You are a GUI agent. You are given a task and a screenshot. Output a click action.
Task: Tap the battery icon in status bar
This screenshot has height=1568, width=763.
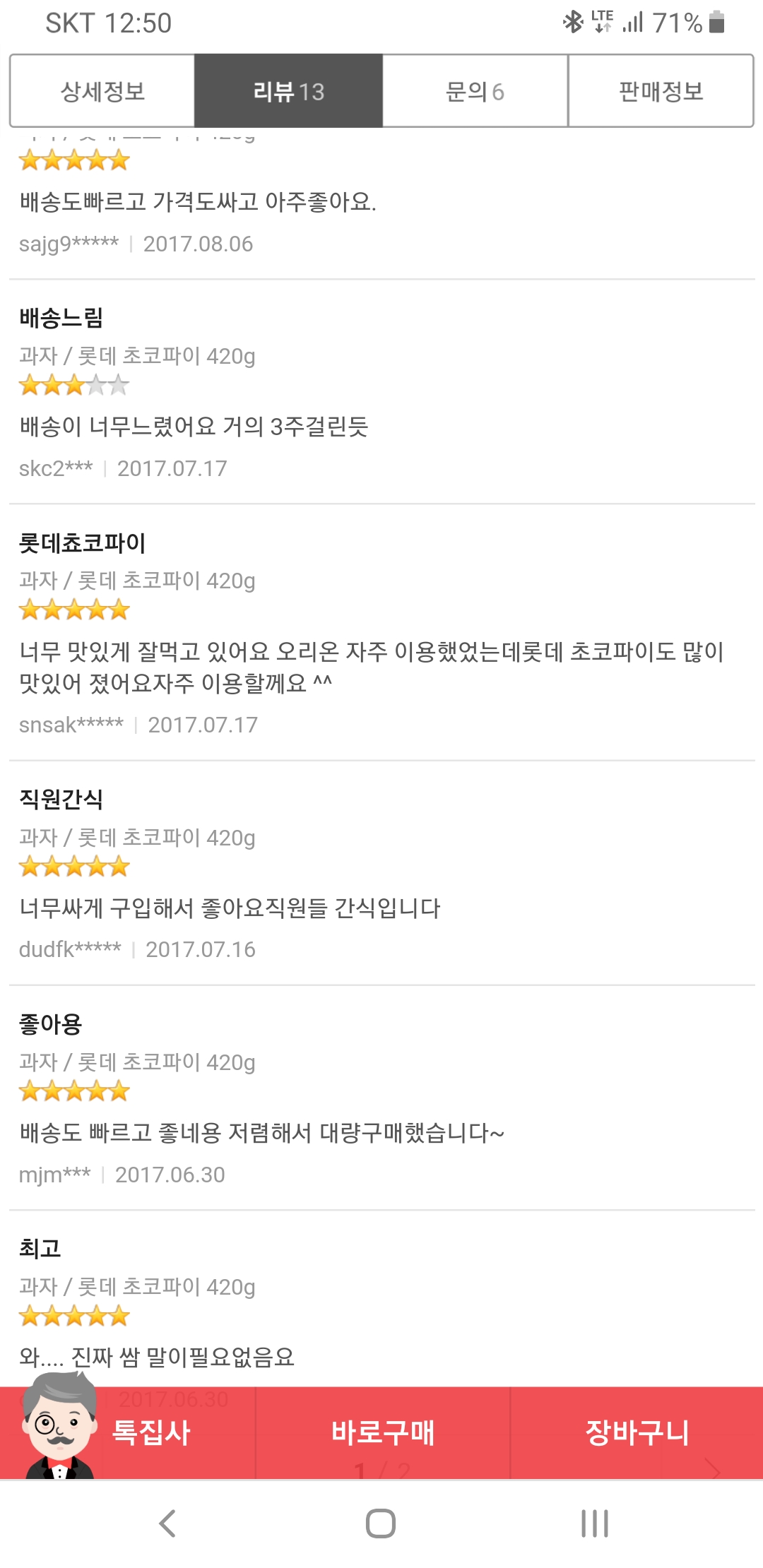(717, 22)
